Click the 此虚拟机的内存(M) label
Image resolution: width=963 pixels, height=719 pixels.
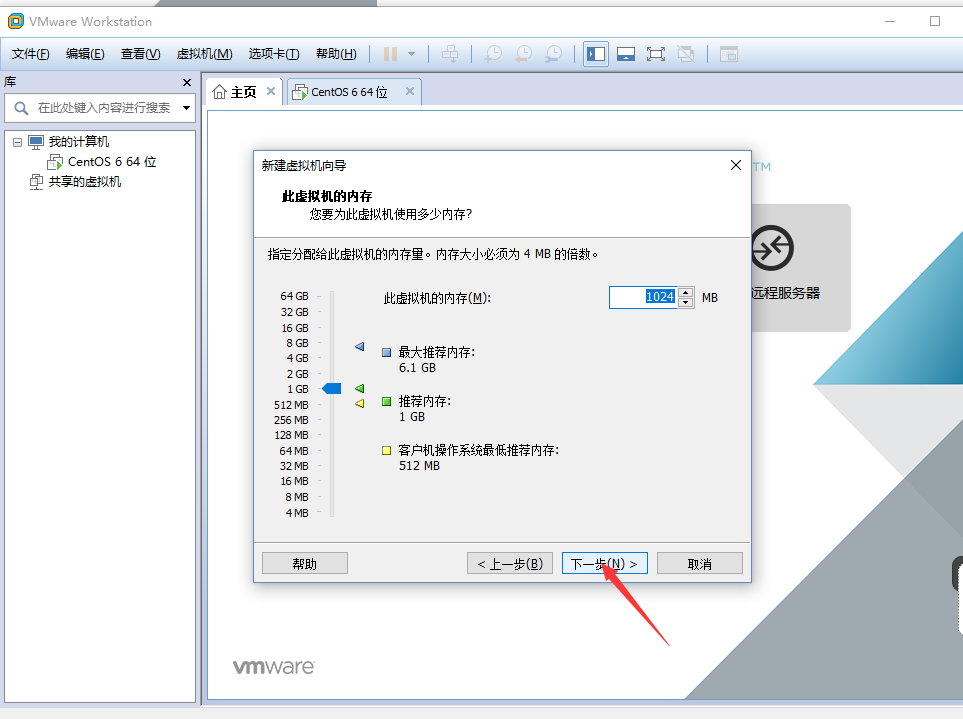pos(437,298)
